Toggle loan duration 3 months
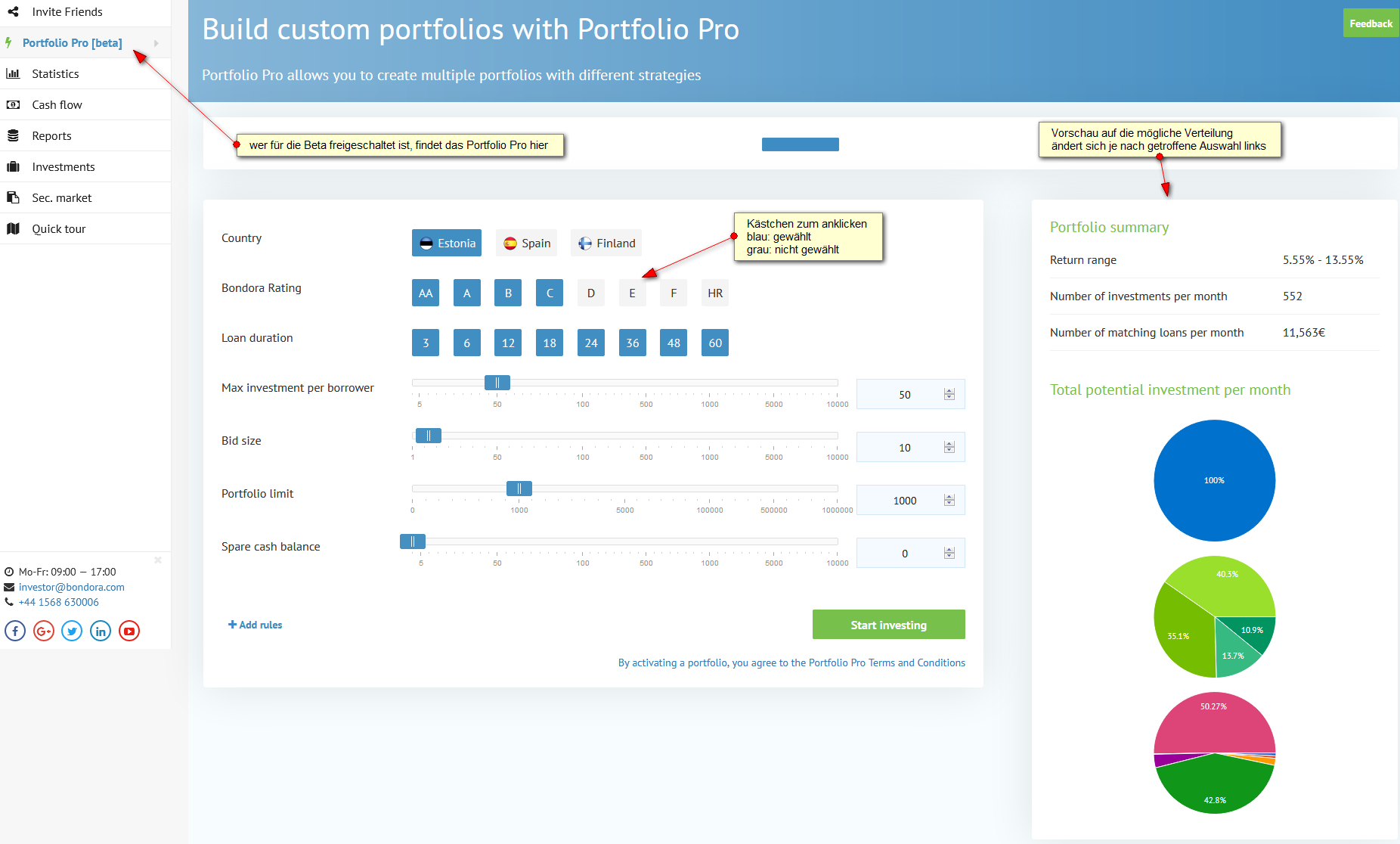Viewport: 1400px width, 844px height. (426, 343)
